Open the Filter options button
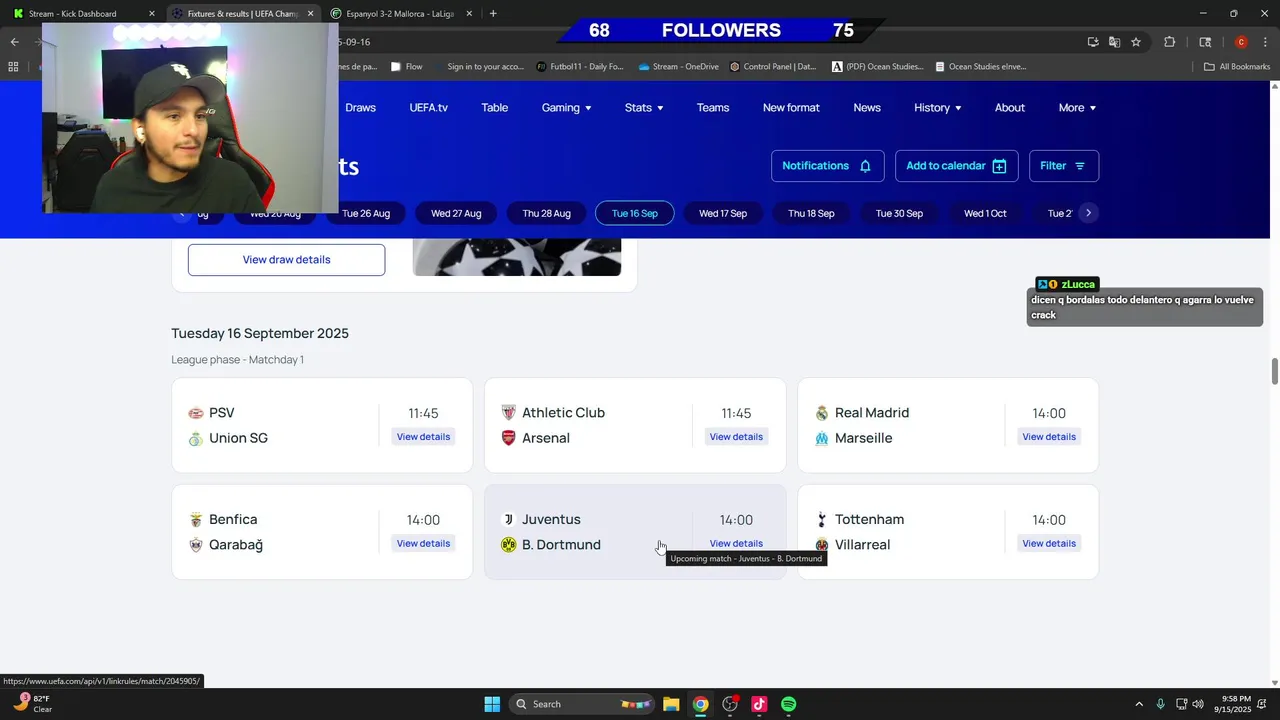The height and width of the screenshot is (720, 1280). [1063, 166]
